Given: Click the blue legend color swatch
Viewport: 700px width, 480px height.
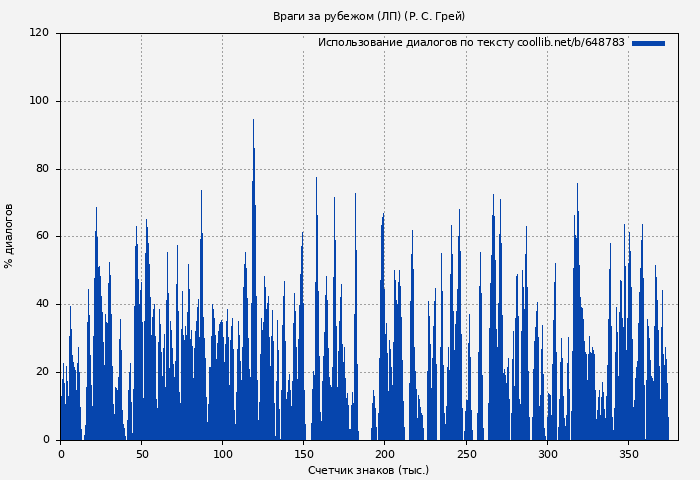Looking at the screenshot, I should coord(648,43).
